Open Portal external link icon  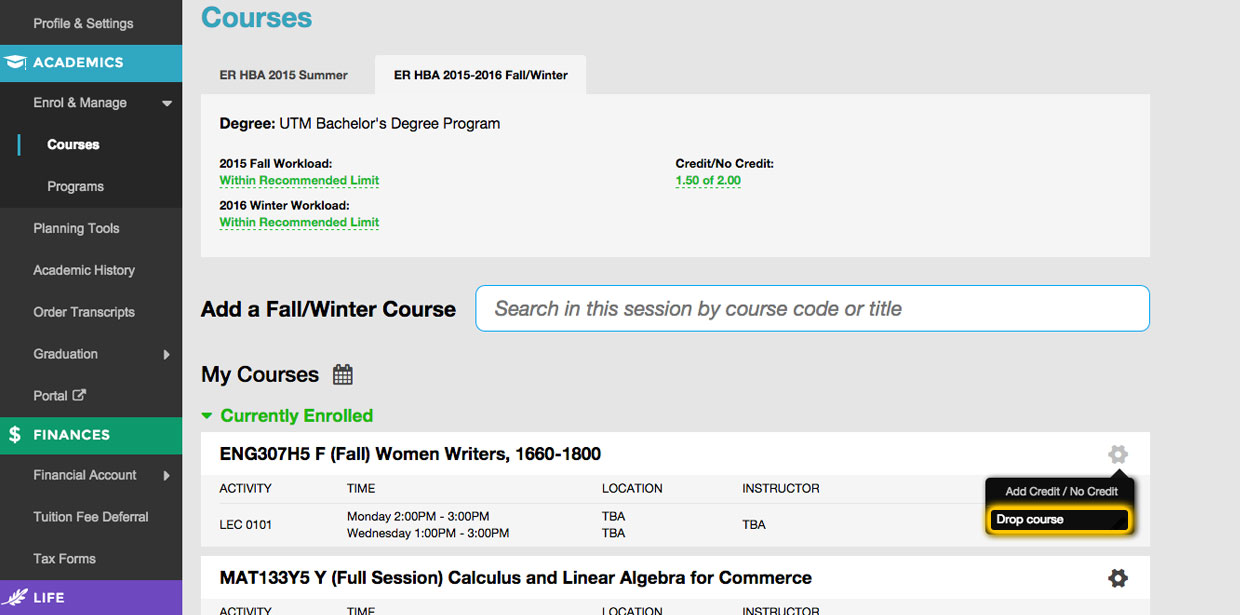coord(80,395)
